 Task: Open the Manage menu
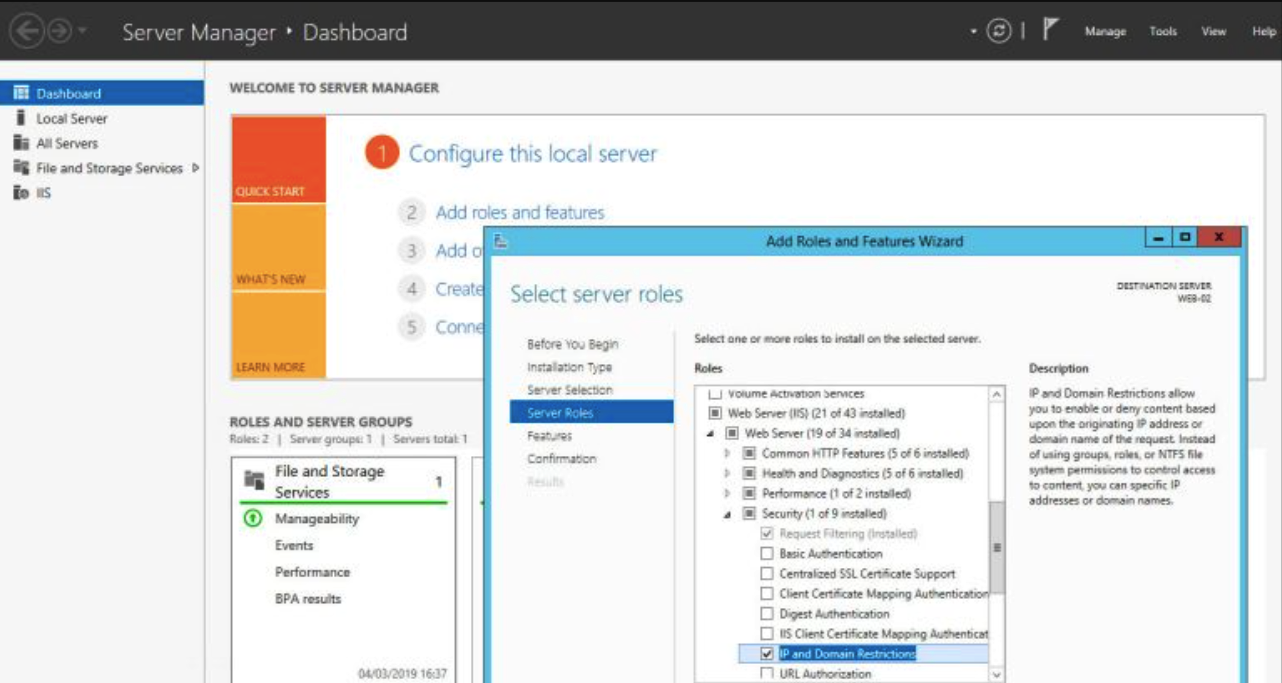(x=1105, y=31)
